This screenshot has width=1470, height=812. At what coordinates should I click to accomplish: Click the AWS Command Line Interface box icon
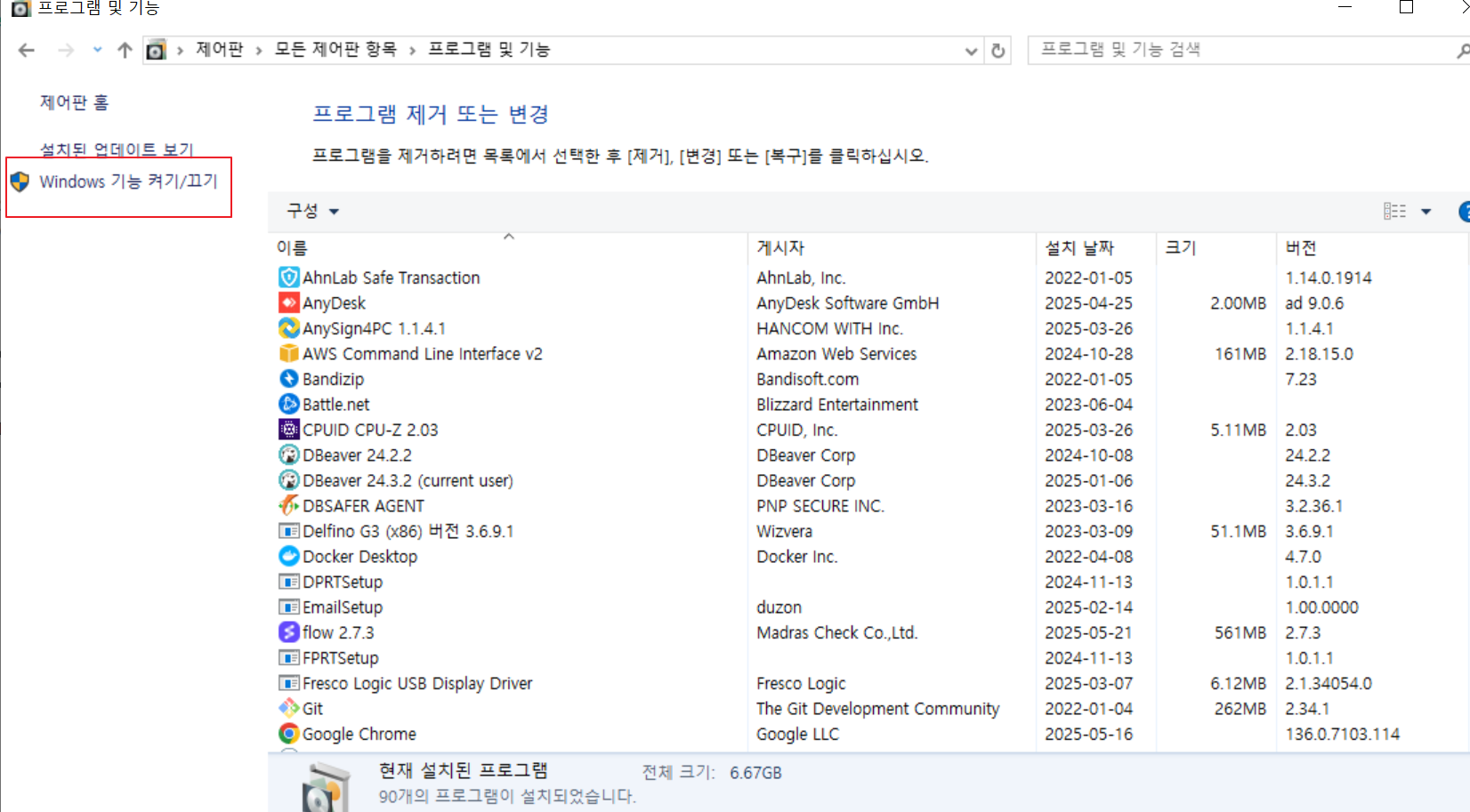click(x=288, y=354)
